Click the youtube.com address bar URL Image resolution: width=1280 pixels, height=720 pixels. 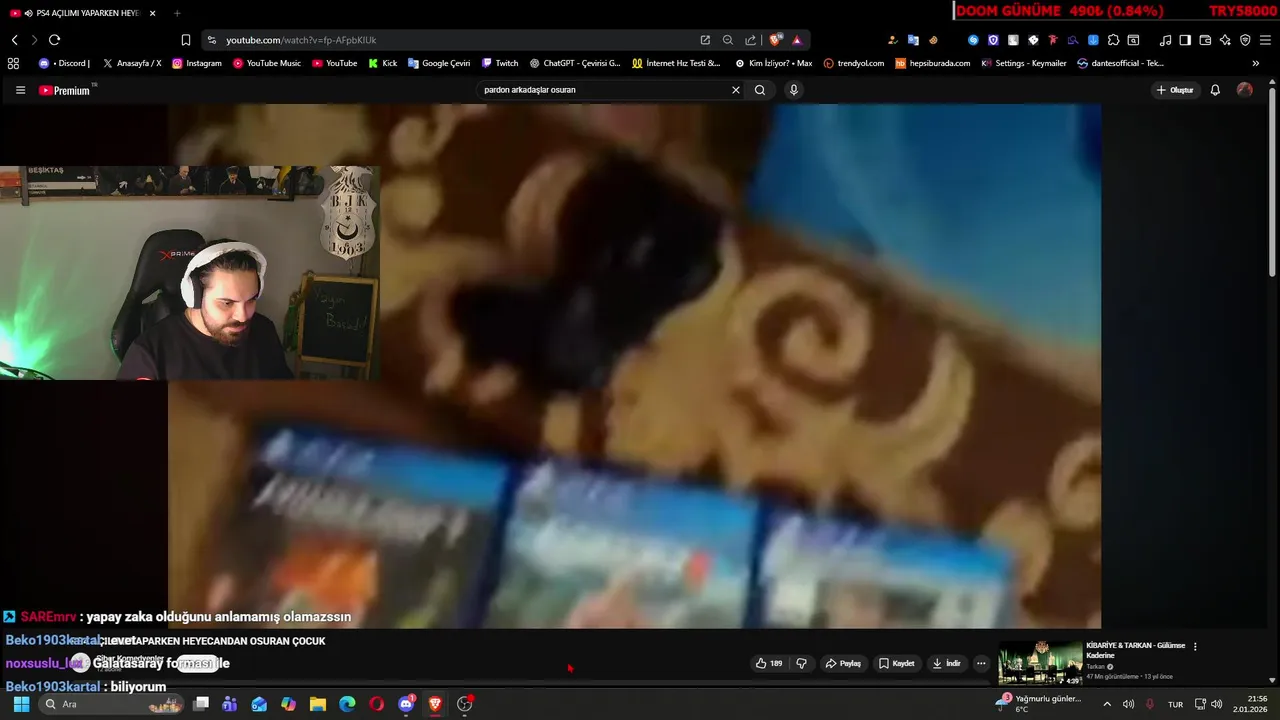301,40
